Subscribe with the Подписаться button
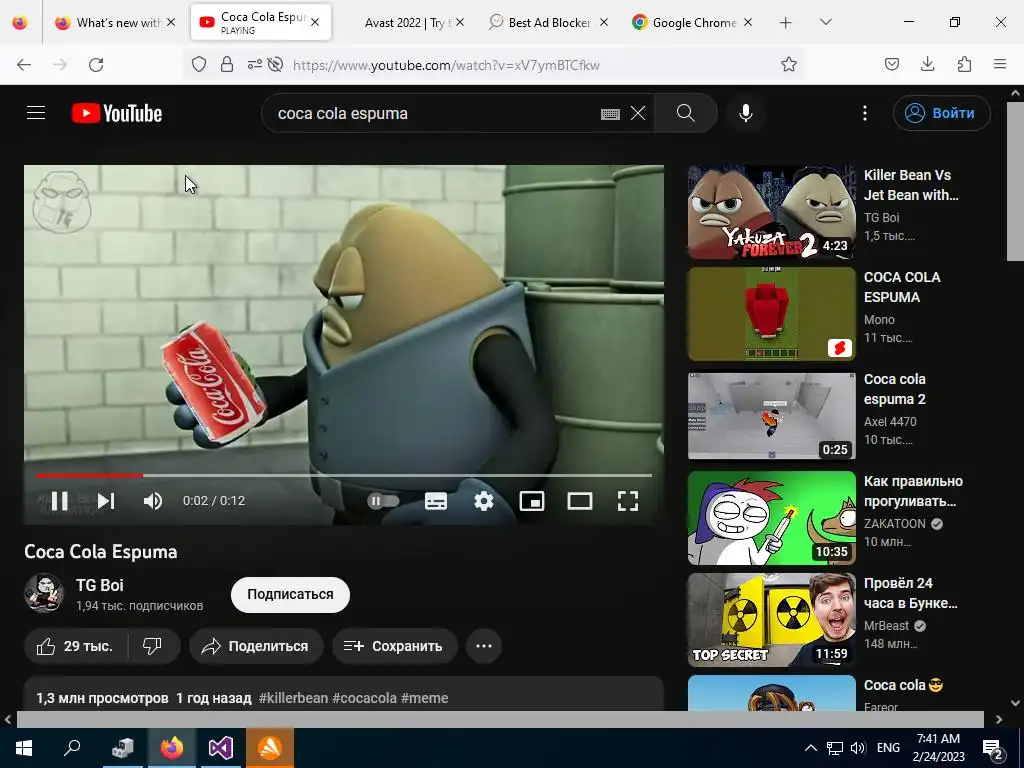The height and width of the screenshot is (768, 1024). pos(290,594)
